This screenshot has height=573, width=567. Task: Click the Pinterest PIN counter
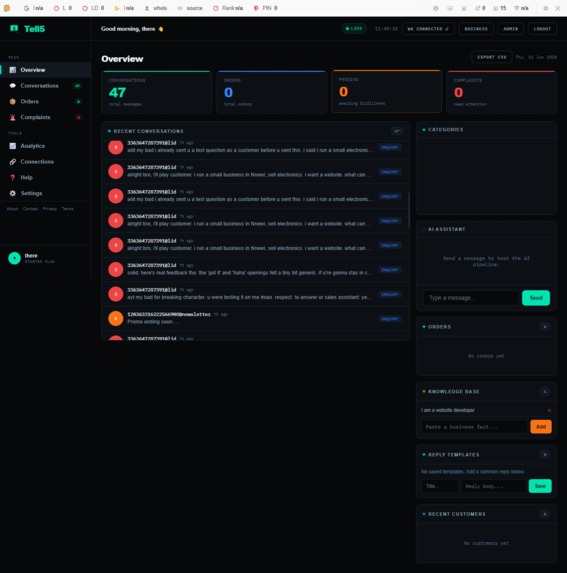(x=266, y=8)
